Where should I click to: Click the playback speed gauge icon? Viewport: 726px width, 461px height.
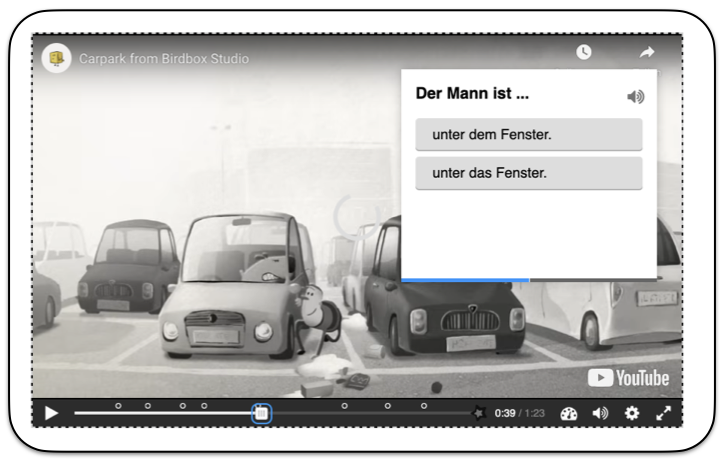pyautogui.click(x=569, y=413)
